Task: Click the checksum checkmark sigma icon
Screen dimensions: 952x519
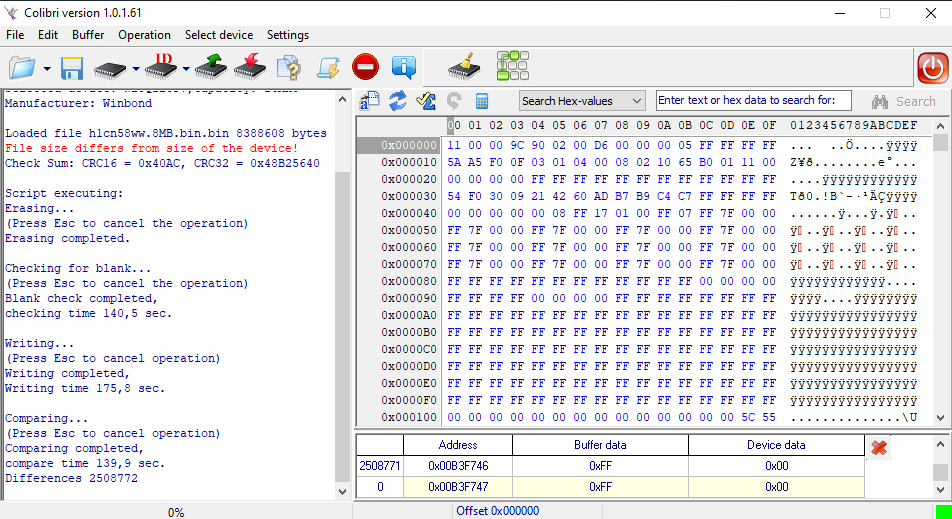Action: pyautogui.click(x=426, y=101)
